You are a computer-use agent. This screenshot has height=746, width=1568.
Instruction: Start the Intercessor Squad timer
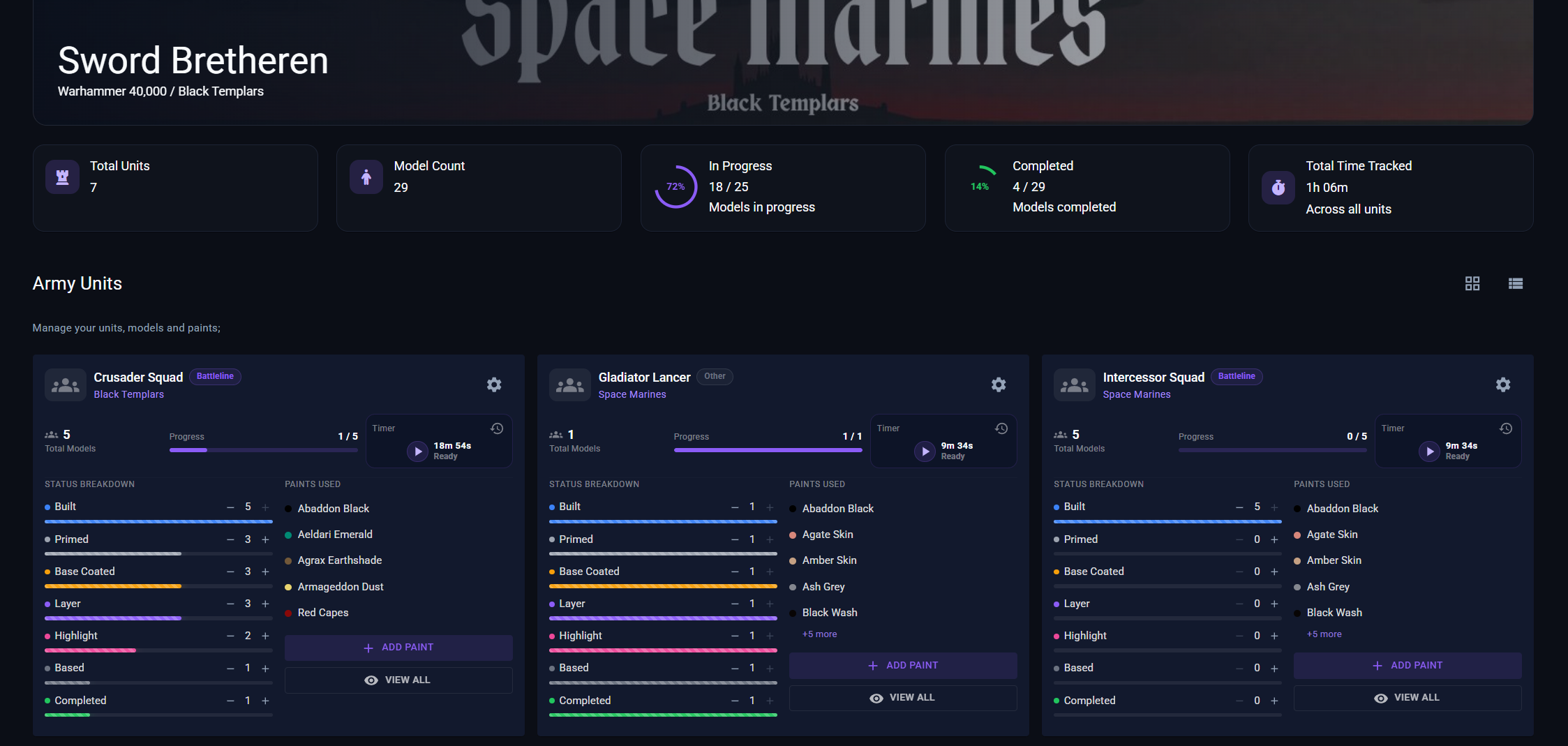pyautogui.click(x=1429, y=452)
